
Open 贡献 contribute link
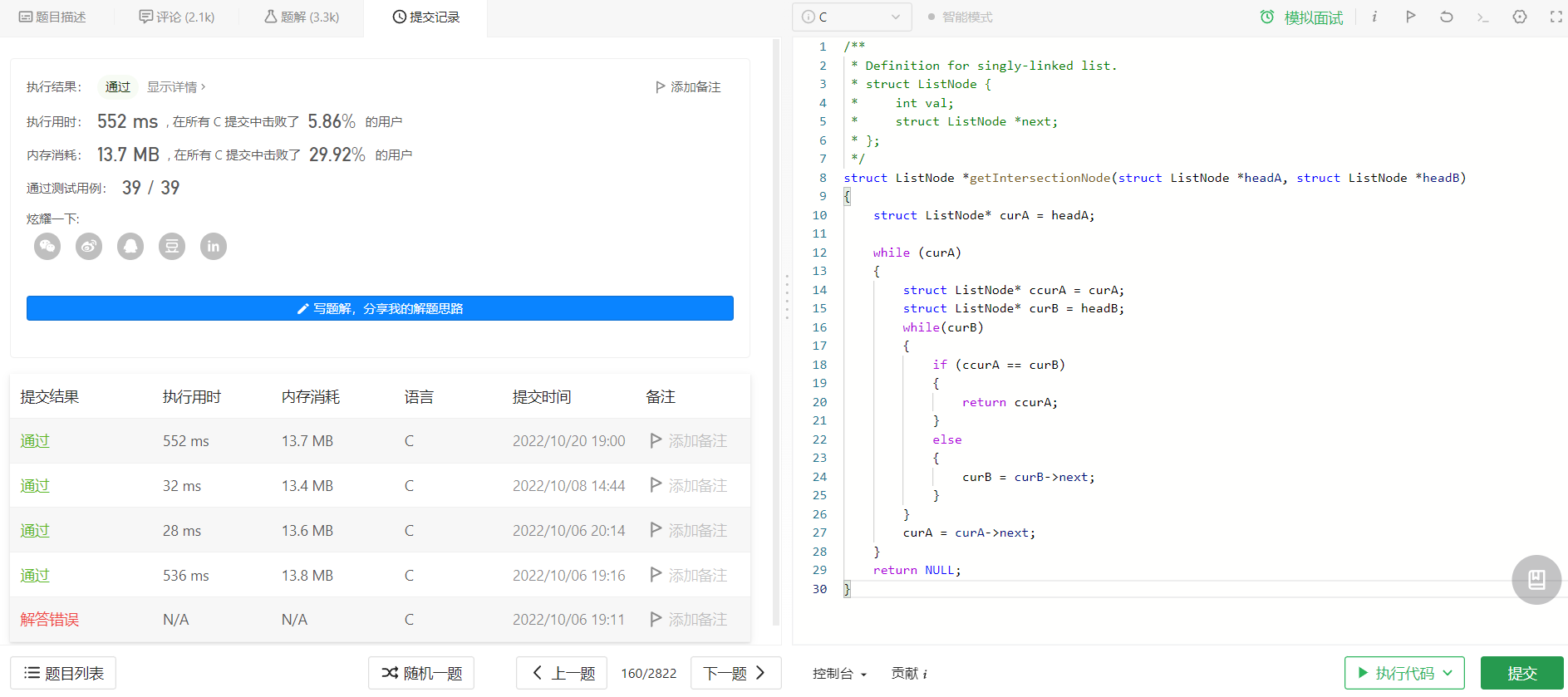908,674
